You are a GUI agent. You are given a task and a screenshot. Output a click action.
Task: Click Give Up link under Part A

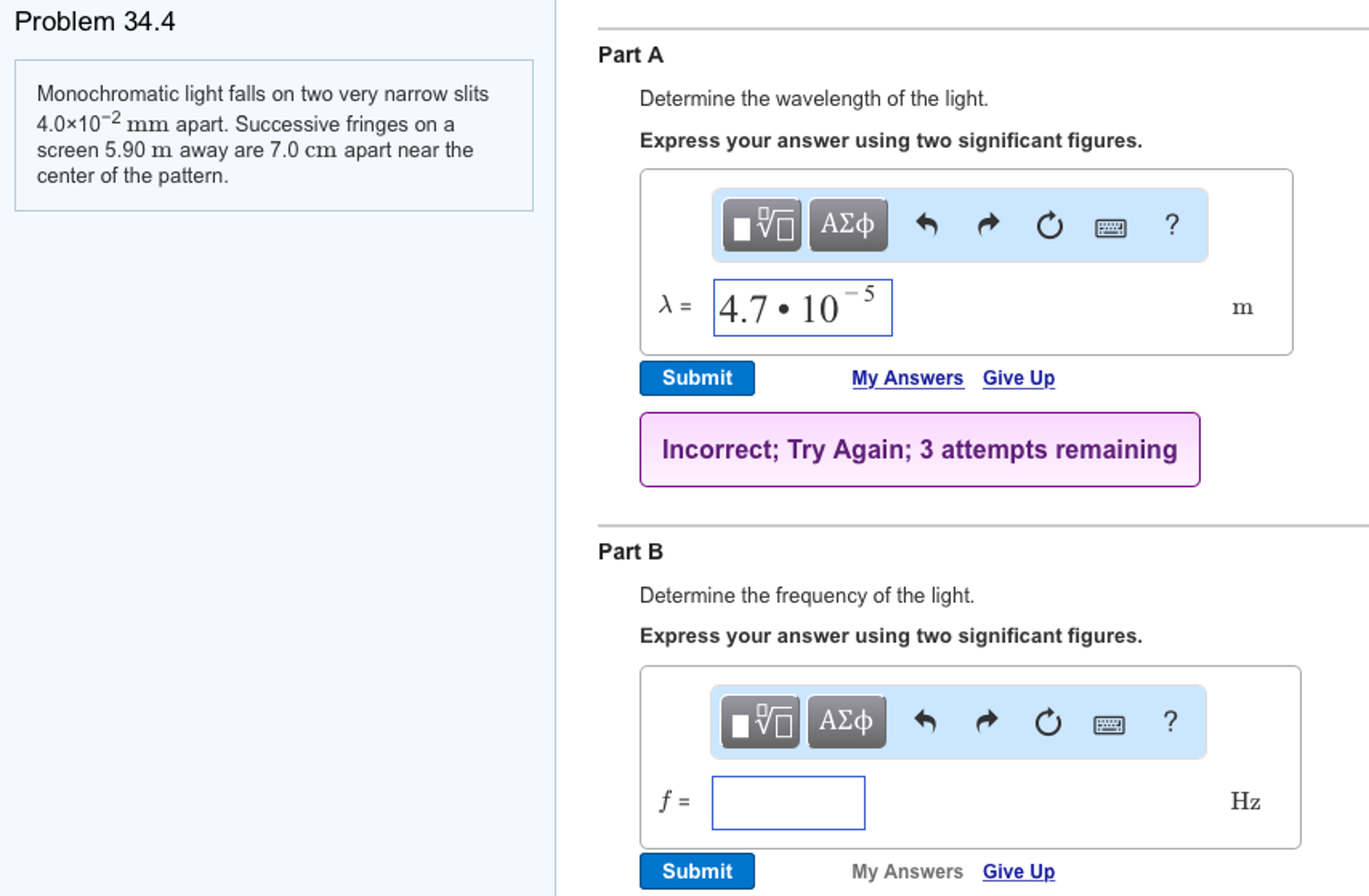[x=1018, y=378]
